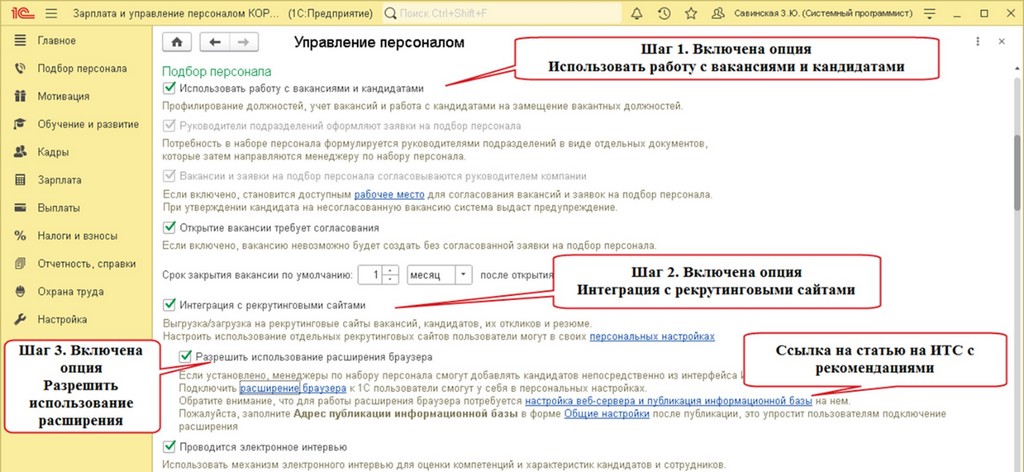Viewport: 1024px width, 472px height.
Task: Open the form's three-dot more menu
Action: [978, 41]
